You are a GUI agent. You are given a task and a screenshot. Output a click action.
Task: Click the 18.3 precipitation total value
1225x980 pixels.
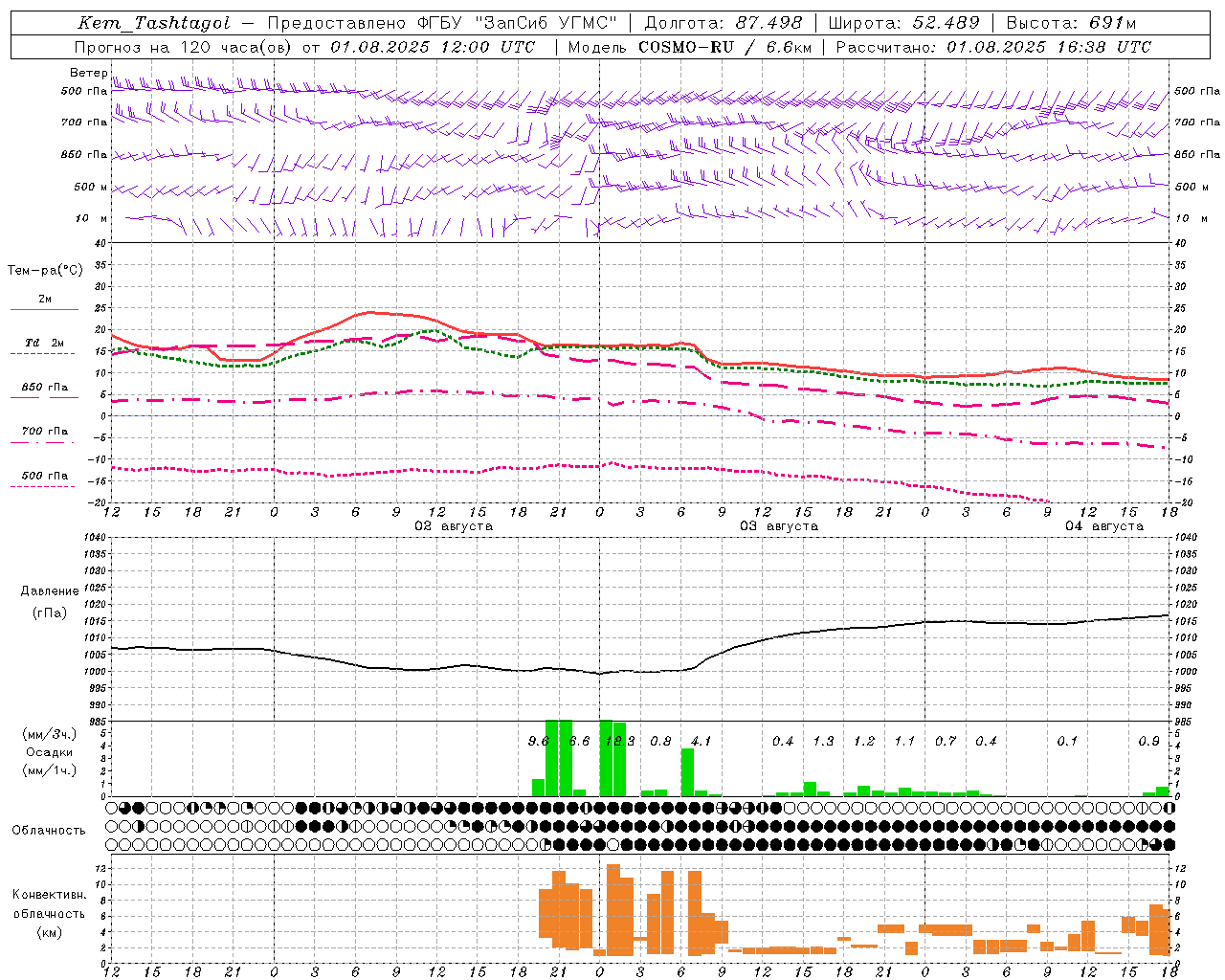click(620, 741)
